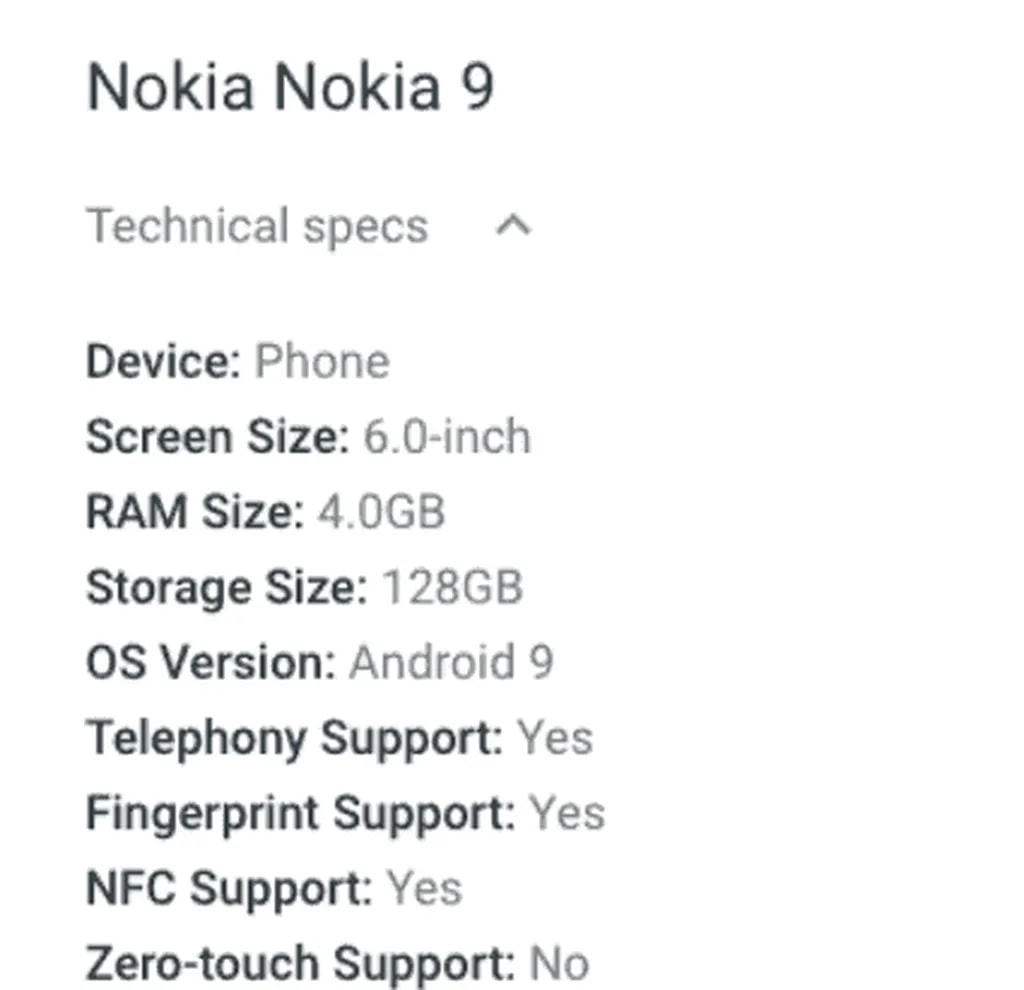Click the Technical specs header label
The image size is (1024, 990).
point(257,226)
